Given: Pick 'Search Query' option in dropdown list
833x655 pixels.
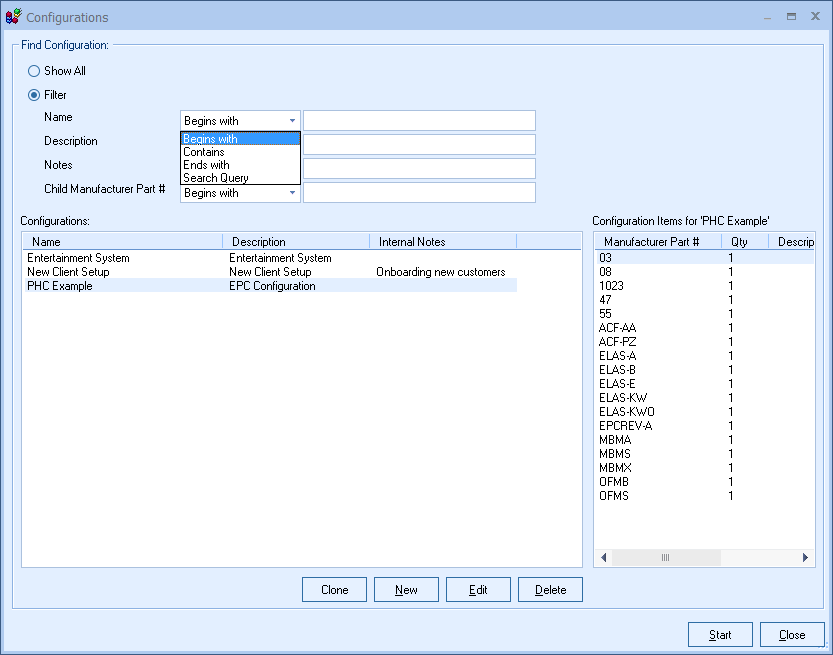Looking at the screenshot, I should [x=216, y=178].
